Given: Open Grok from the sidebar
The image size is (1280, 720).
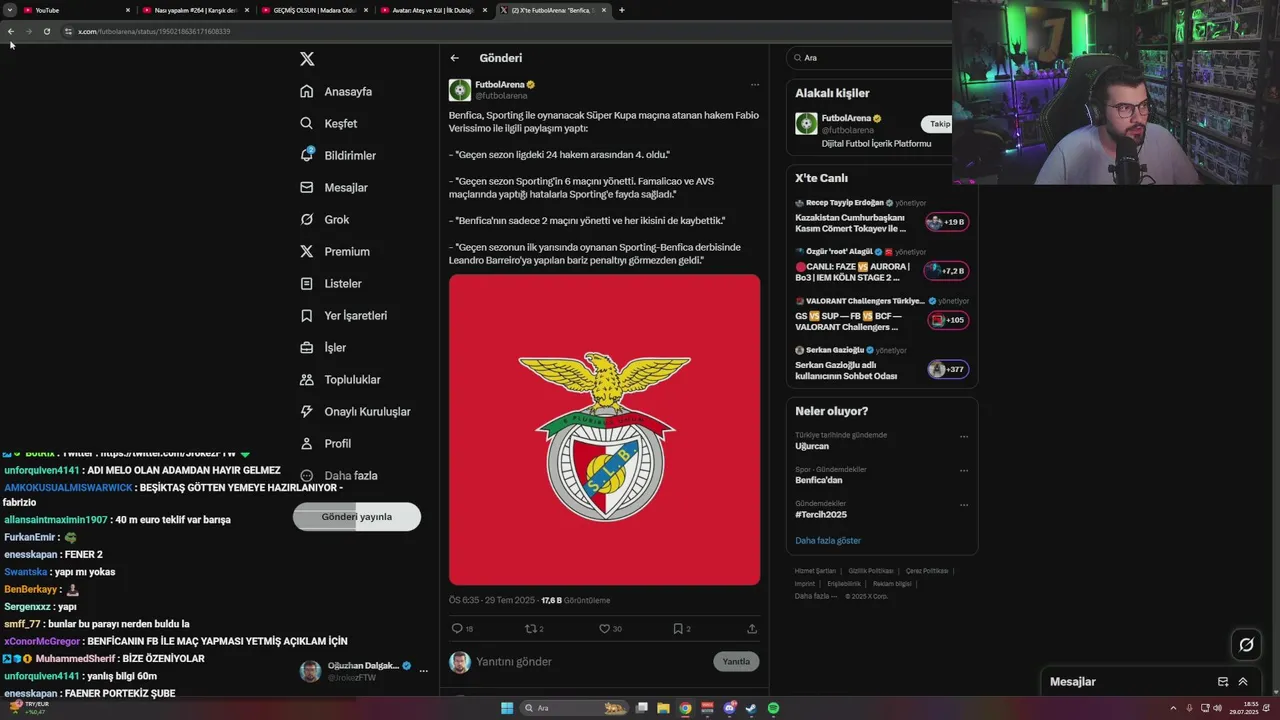Looking at the screenshot, I should click(x=324, y=219).
